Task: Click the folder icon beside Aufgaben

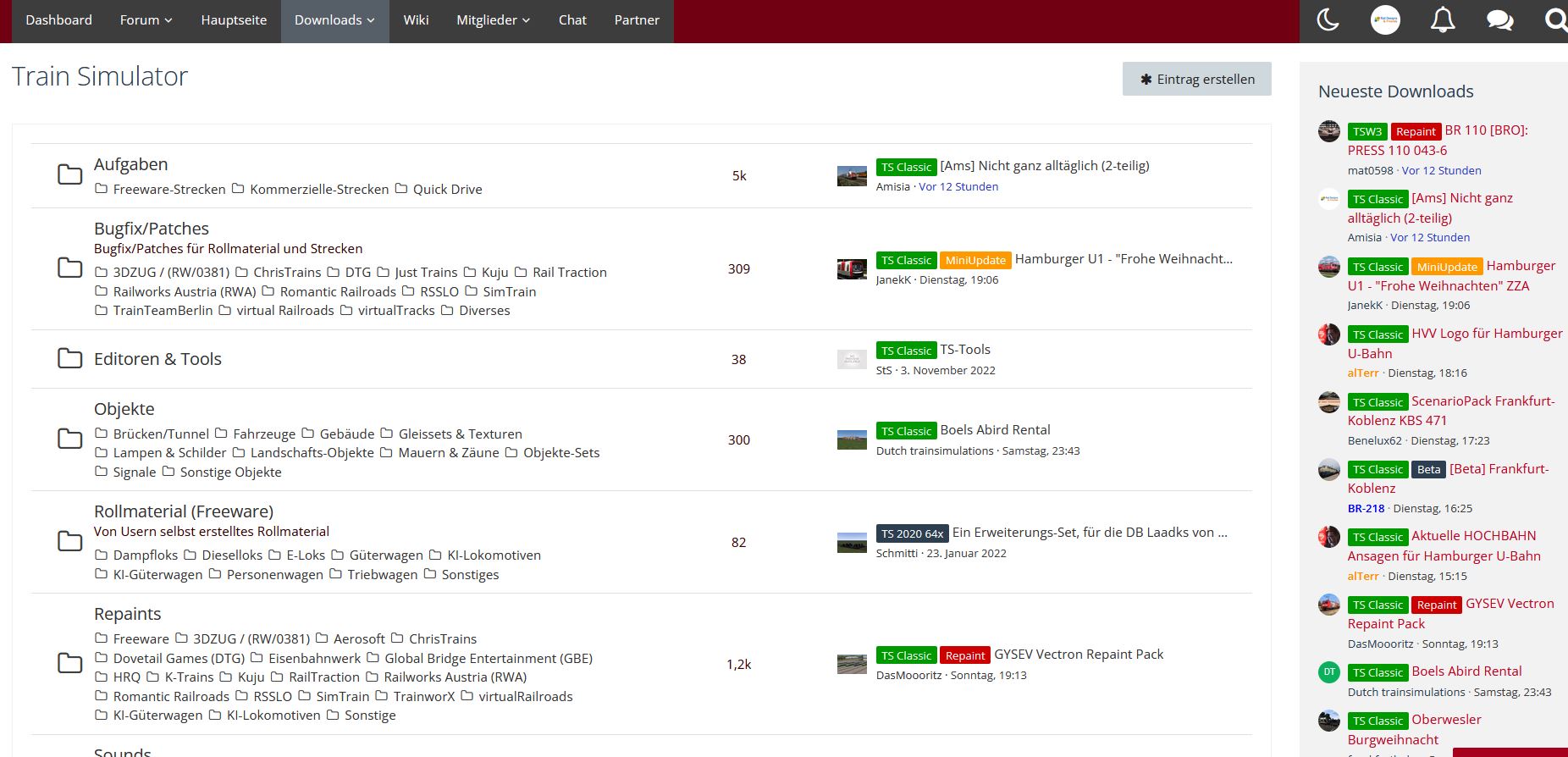Action: click(69, 175)
